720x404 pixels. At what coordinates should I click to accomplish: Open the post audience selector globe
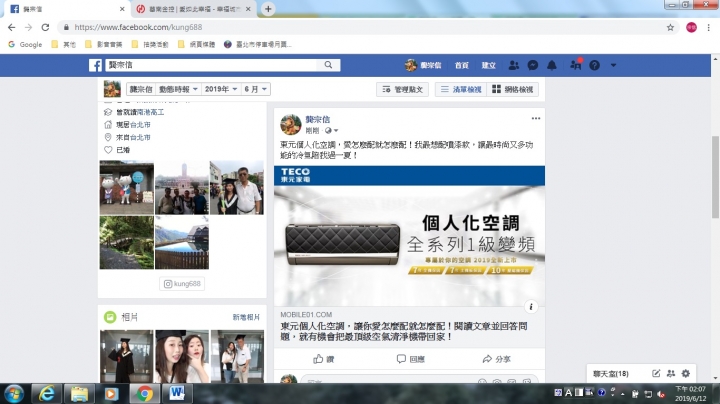point(331,130)
